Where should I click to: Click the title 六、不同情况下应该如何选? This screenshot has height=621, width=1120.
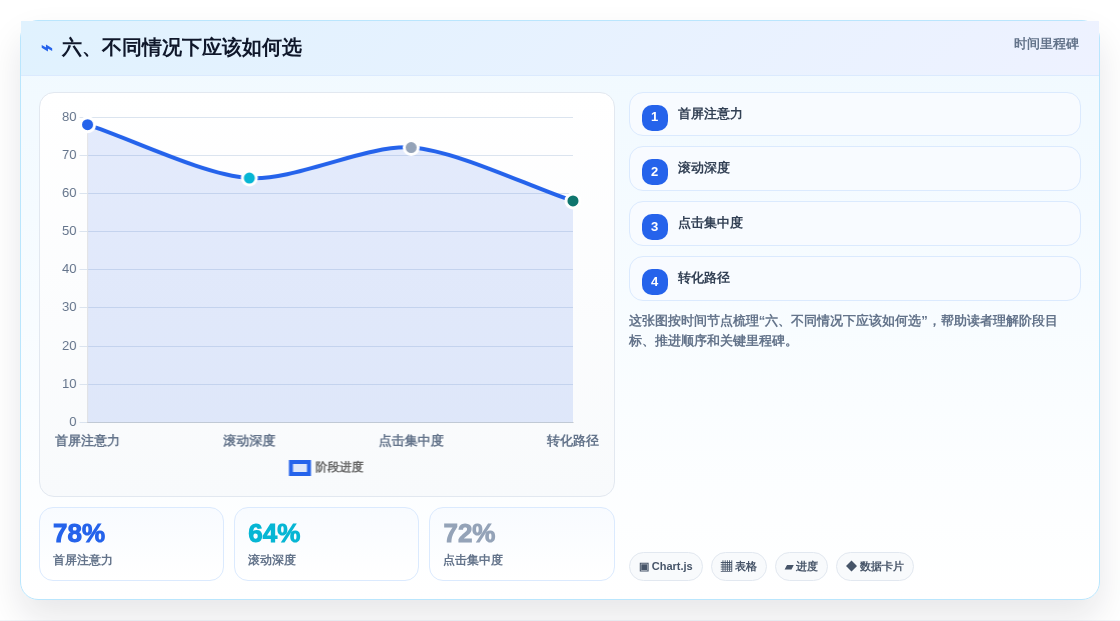(181, 48)
